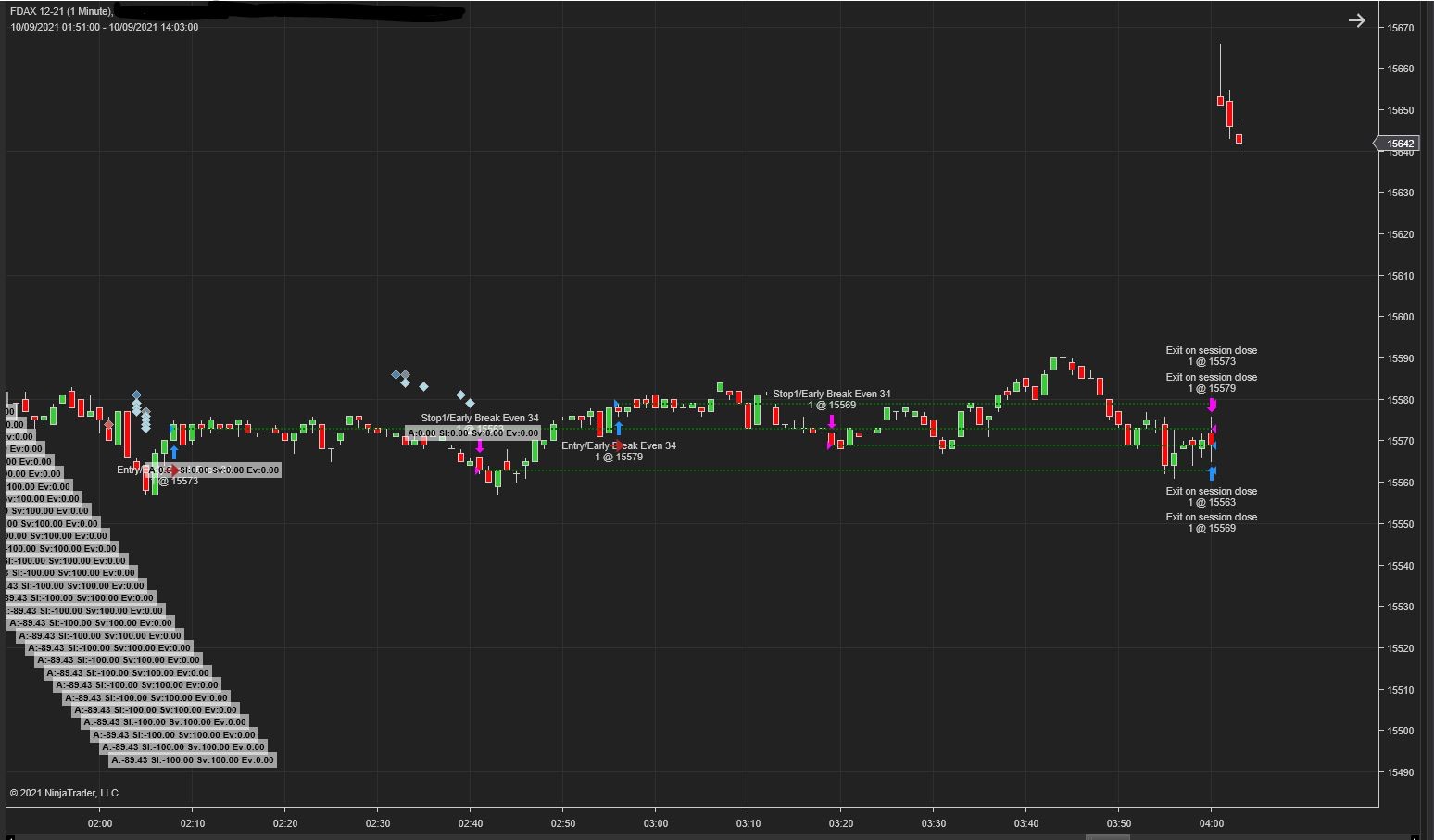Click the 15560 price axis label
The width and height of the screenshot is (1434, 840).
click(x=1401, y=483)
